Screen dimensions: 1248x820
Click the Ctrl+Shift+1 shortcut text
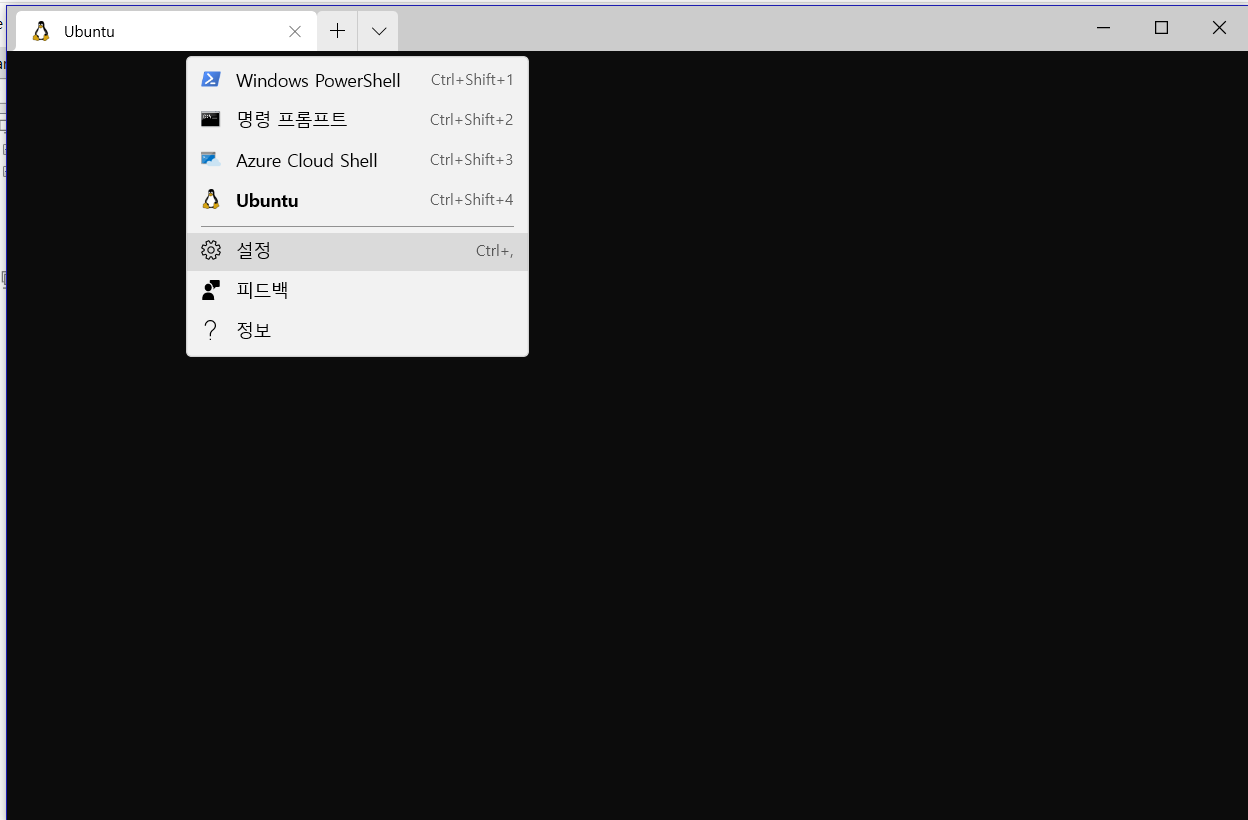[472, 80]
